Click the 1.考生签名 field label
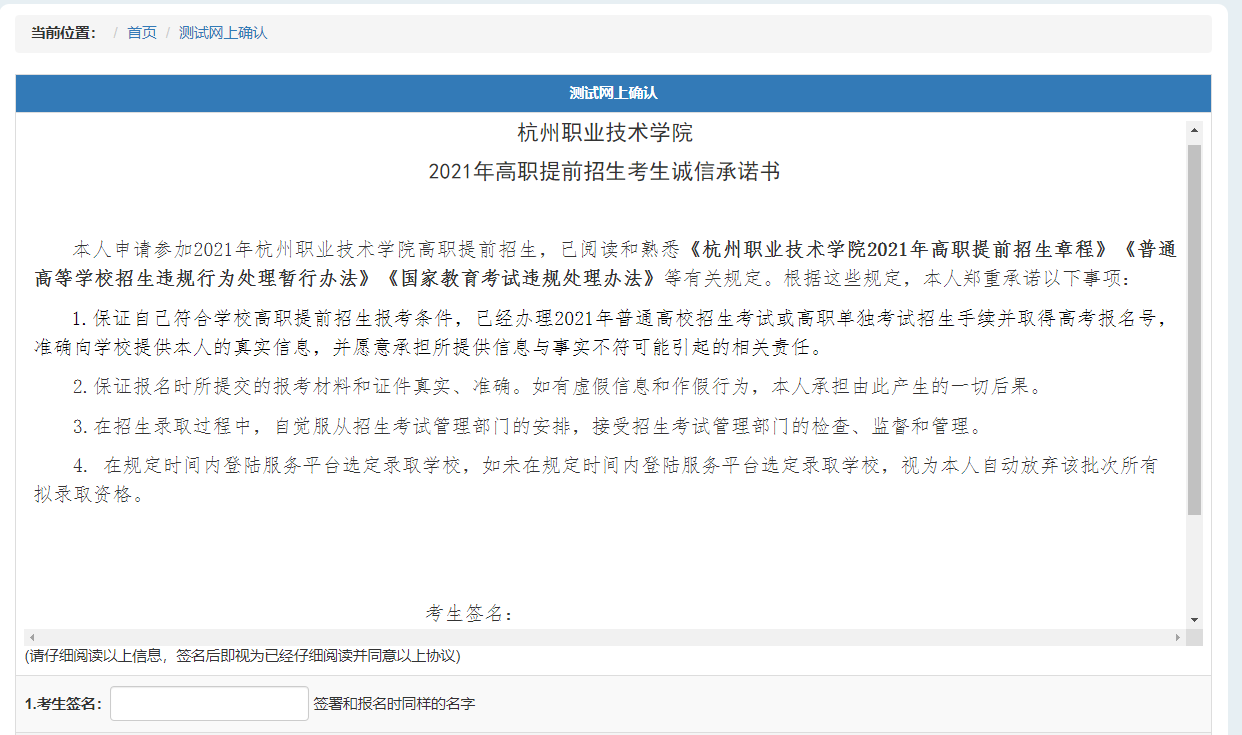This screenshot has height=735, width=1242. [x=63, y=704]
